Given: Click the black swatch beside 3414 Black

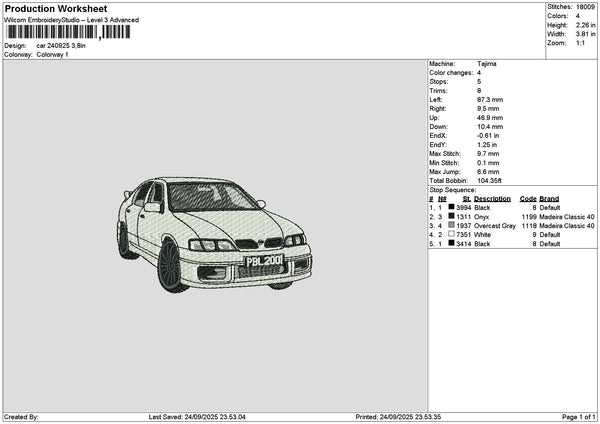Looking at the screenshot, I should point(452,243).
